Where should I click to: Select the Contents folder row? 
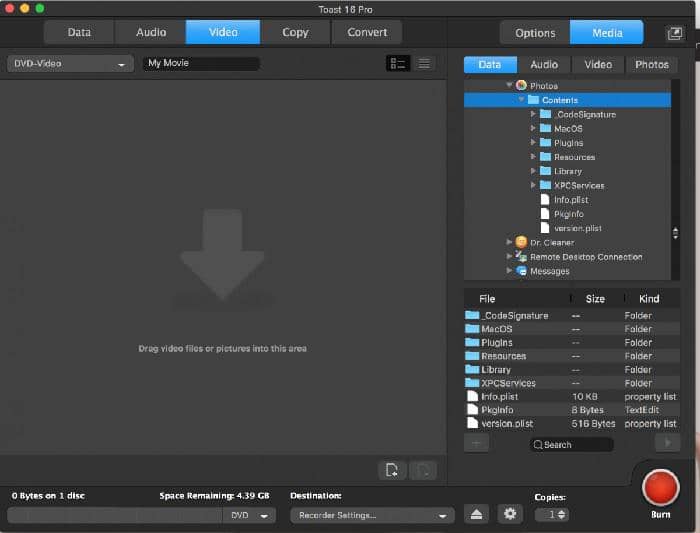coord(567,100)
